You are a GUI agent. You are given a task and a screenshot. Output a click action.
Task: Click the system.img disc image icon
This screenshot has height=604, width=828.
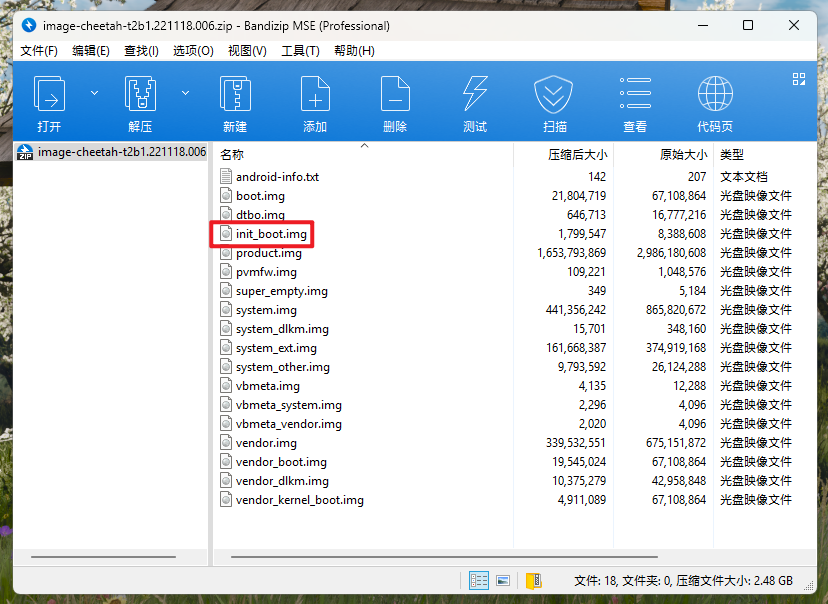(x=226, y=309)
